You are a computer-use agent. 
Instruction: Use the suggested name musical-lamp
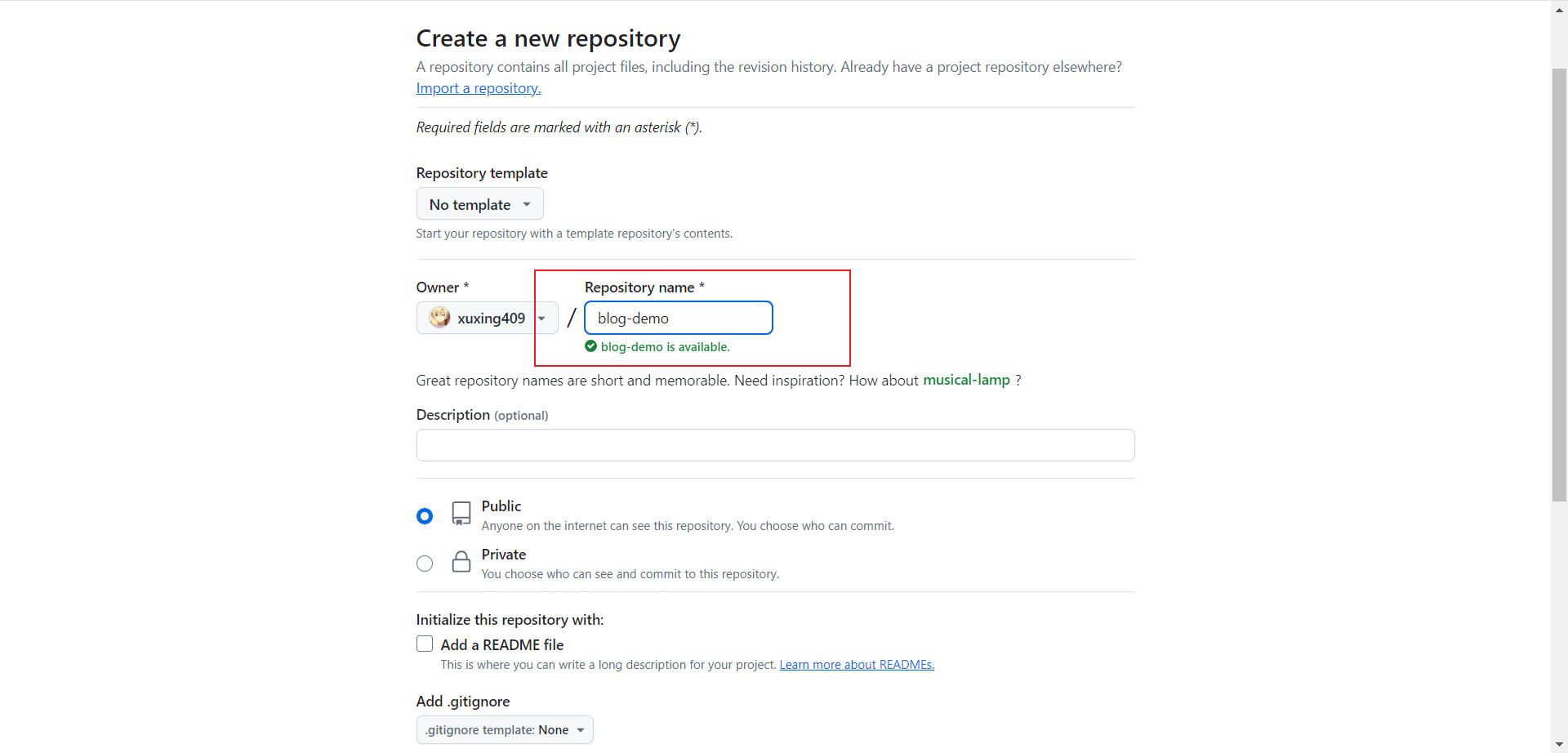[966, 380]
